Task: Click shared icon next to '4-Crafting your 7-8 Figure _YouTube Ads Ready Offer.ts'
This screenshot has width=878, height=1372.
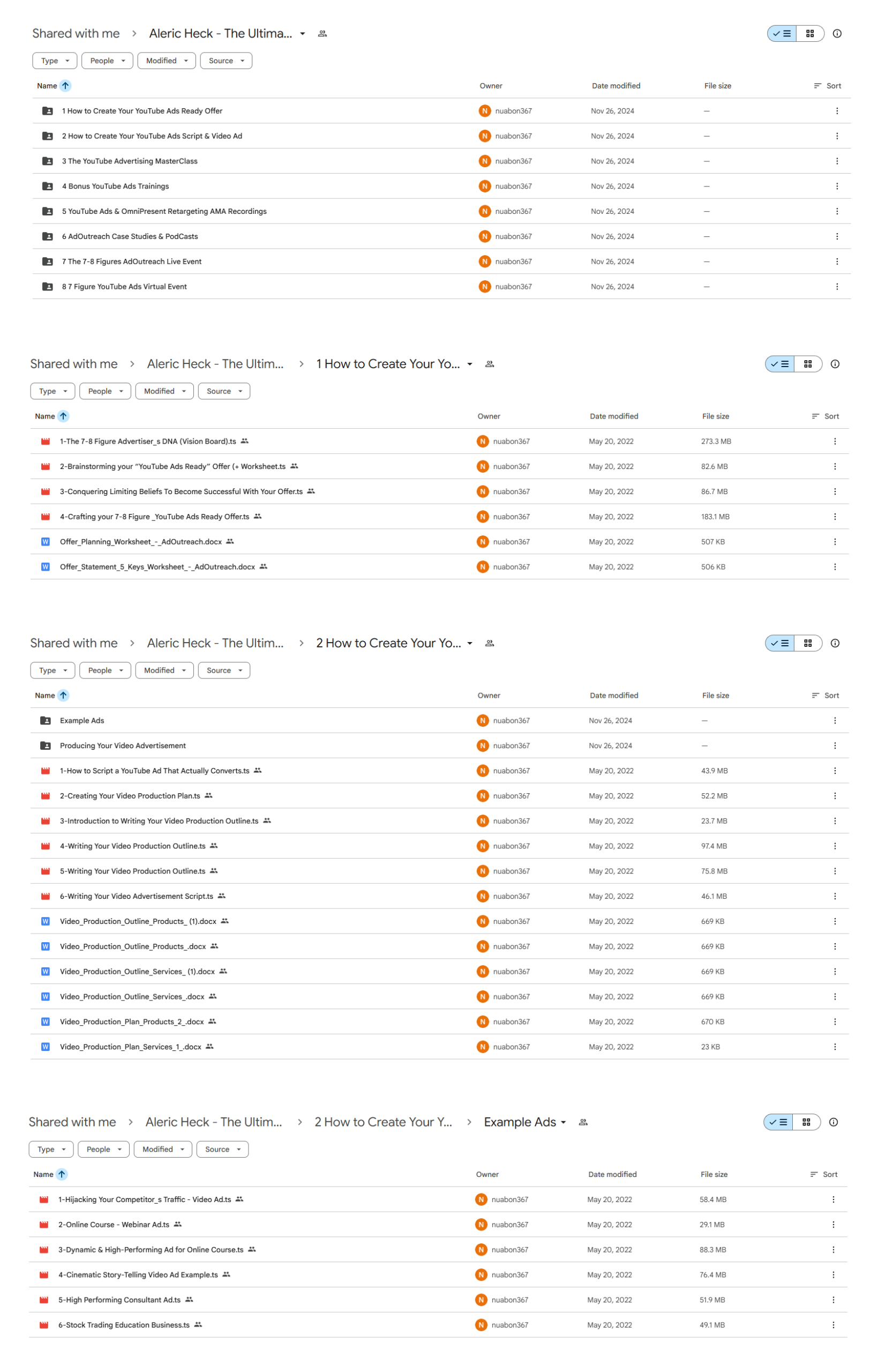Action: (258, 516)
